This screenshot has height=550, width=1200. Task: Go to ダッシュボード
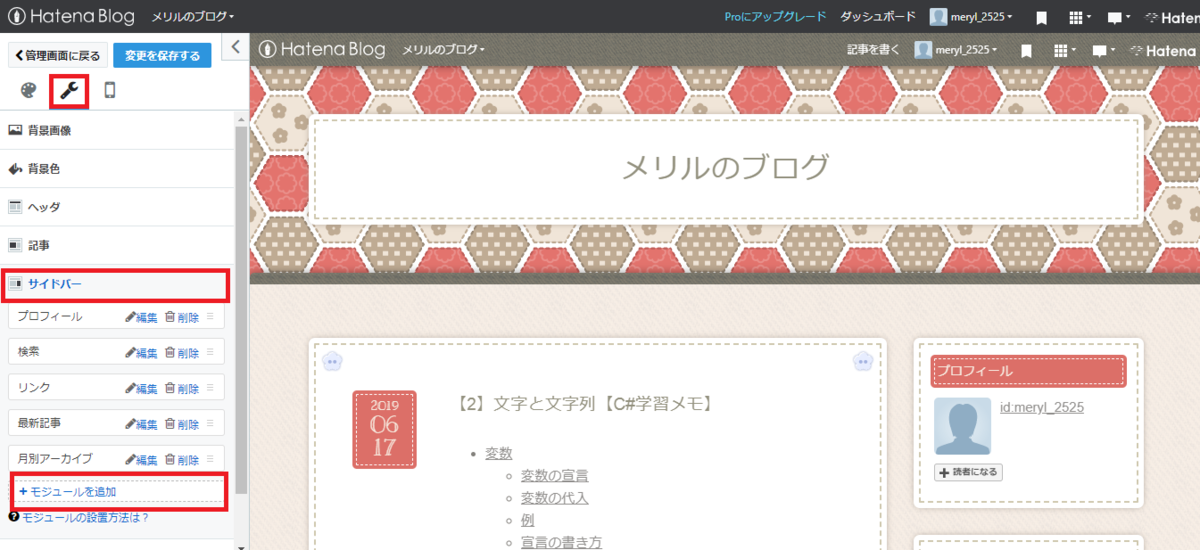coord(878,17)
